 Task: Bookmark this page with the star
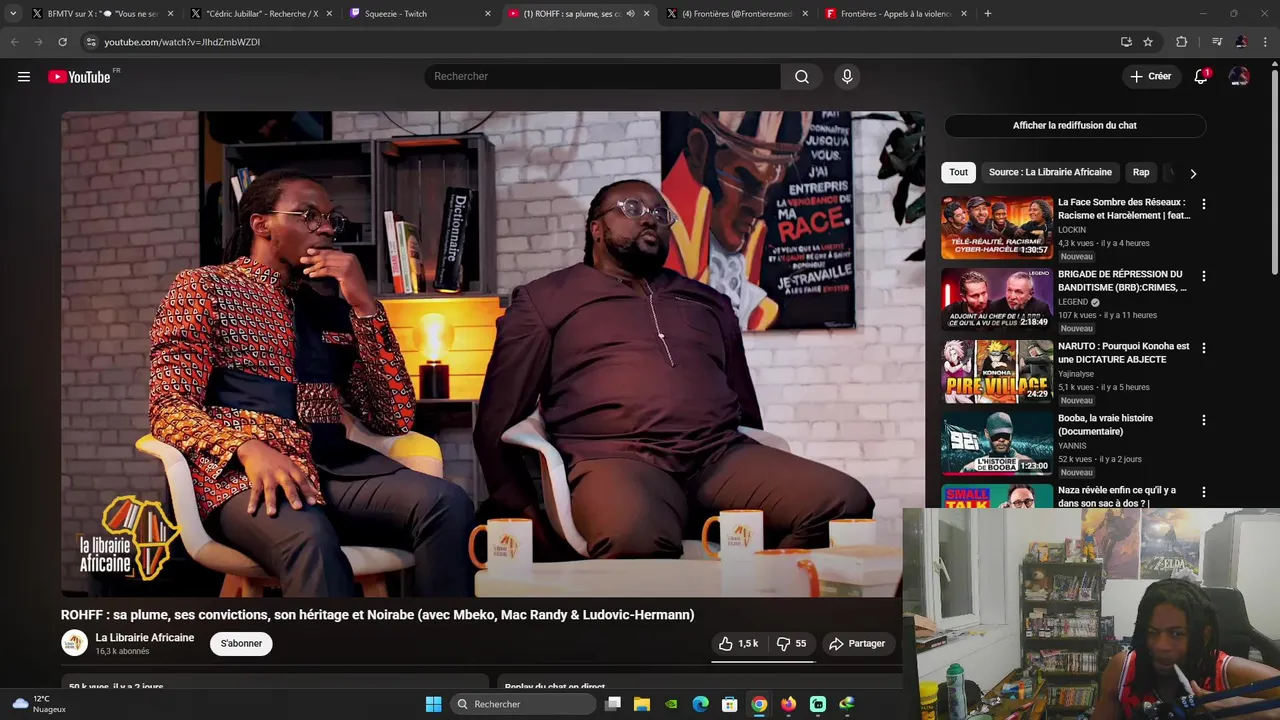(x=1148, y=42)
